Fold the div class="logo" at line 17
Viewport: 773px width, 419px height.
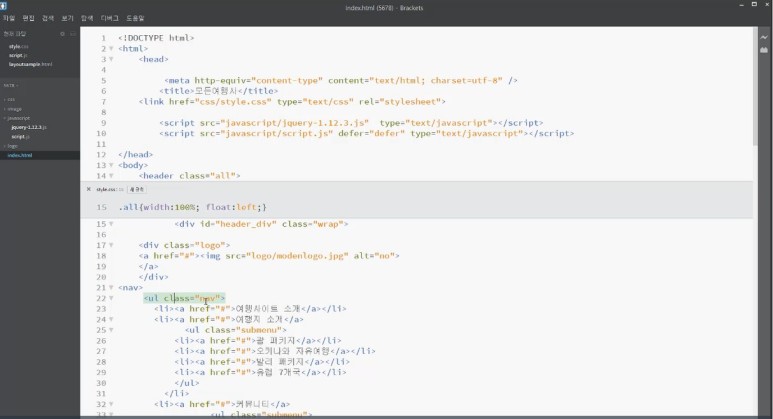point(111,245)
